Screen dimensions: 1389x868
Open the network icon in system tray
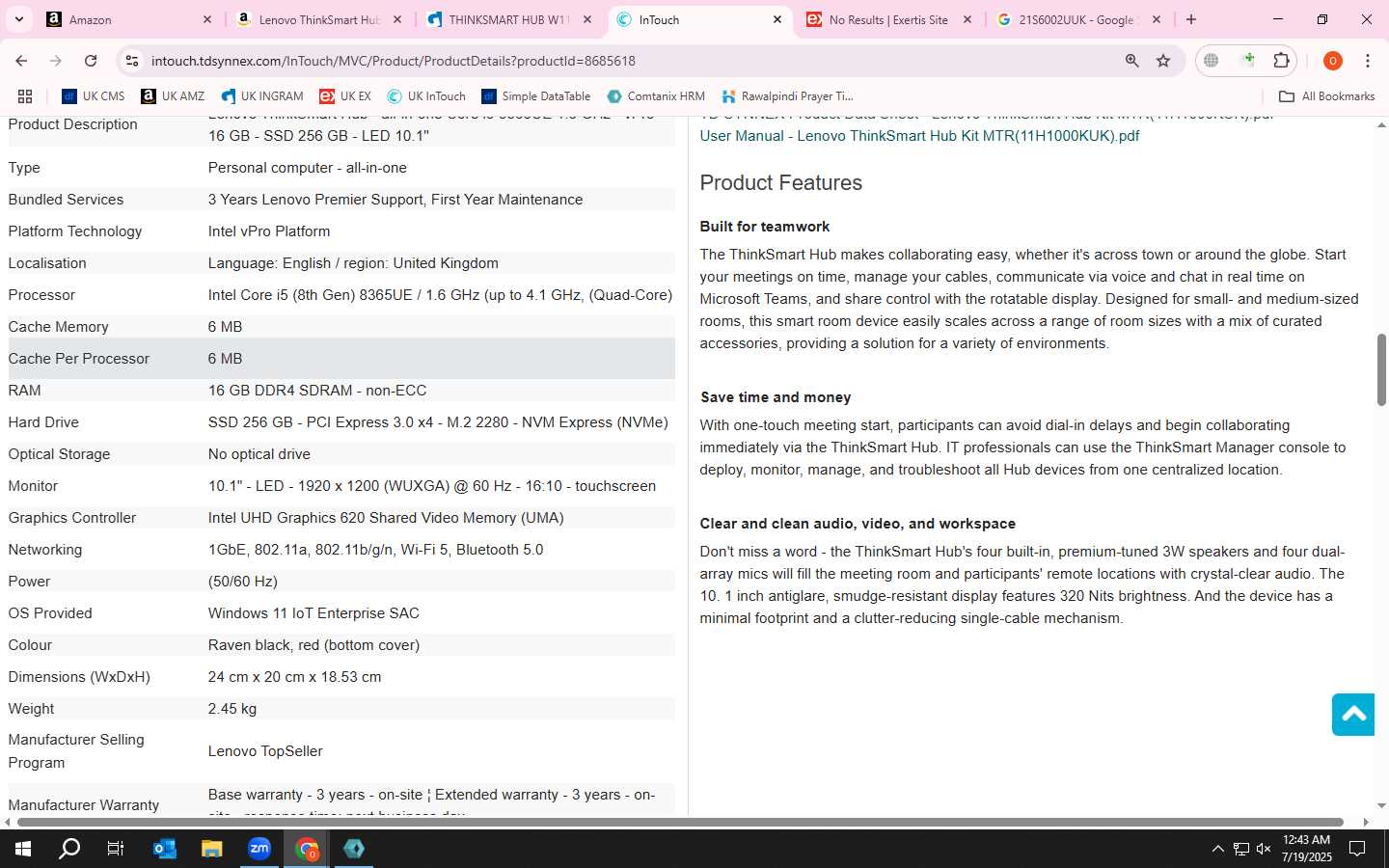pos(1241,849)
